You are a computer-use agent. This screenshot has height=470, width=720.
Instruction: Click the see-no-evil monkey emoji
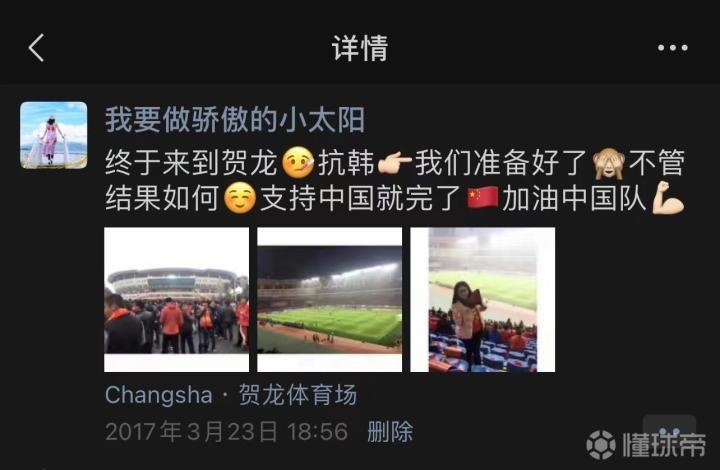coord(609,163)
